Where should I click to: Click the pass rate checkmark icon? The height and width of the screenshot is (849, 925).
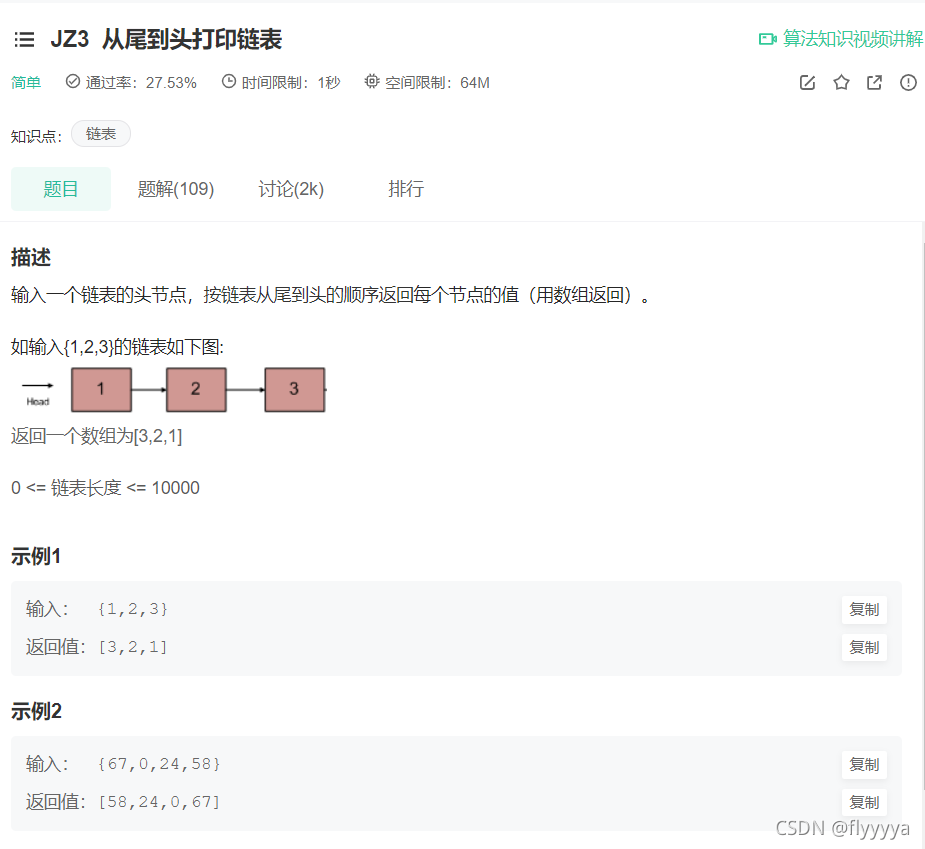(x=73, y=81)
